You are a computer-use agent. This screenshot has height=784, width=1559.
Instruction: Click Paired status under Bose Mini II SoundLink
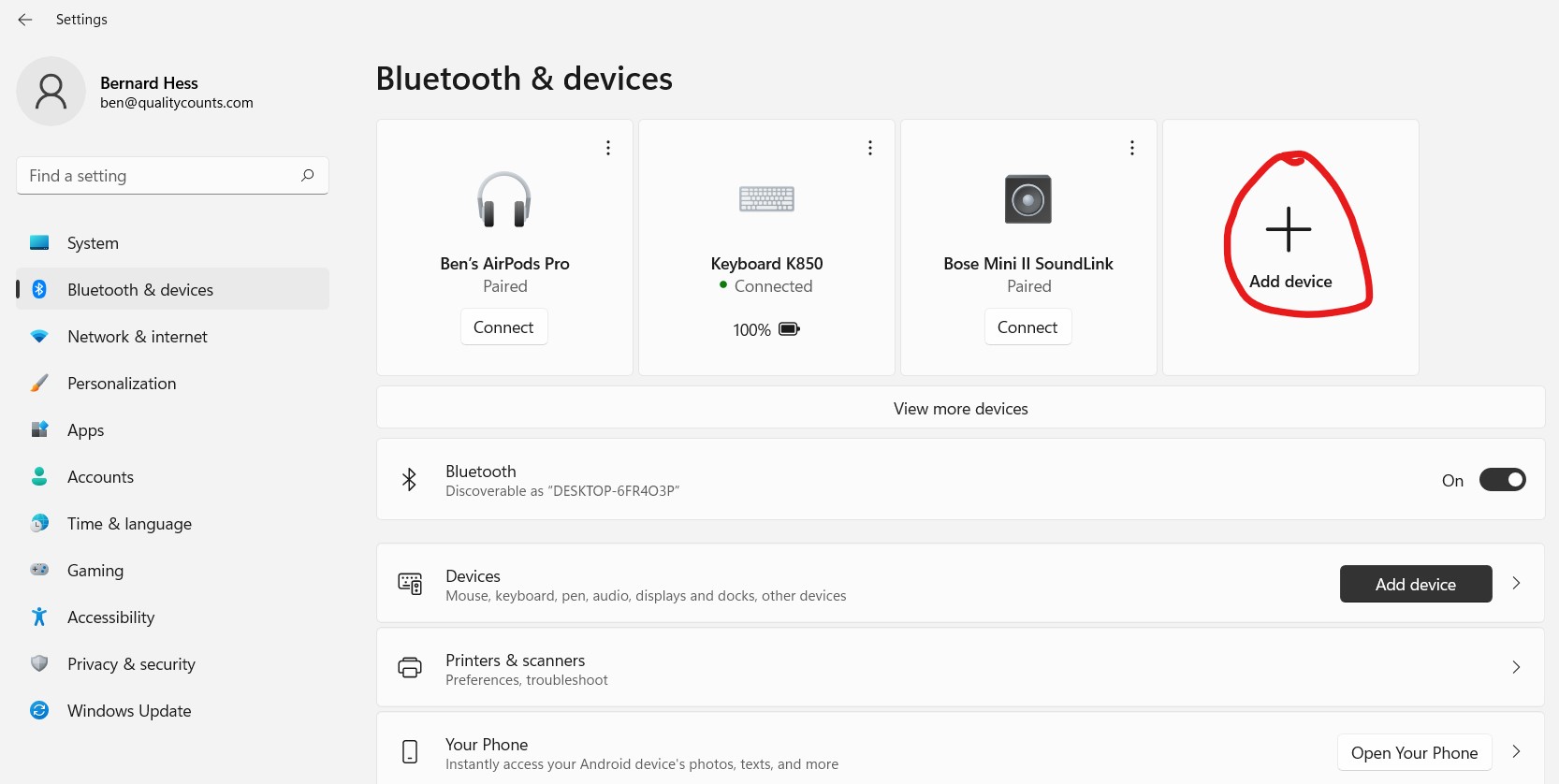tap(1029, 286)
